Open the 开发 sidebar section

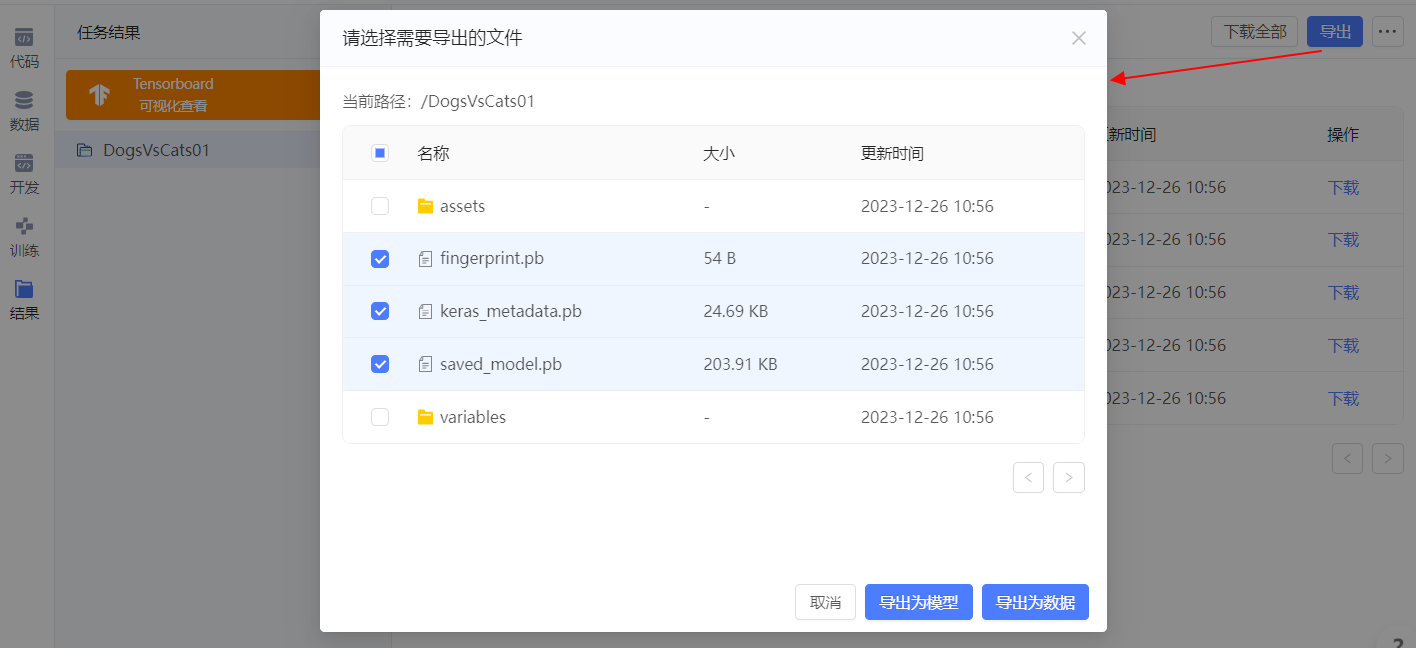click(x=25, y=175)
